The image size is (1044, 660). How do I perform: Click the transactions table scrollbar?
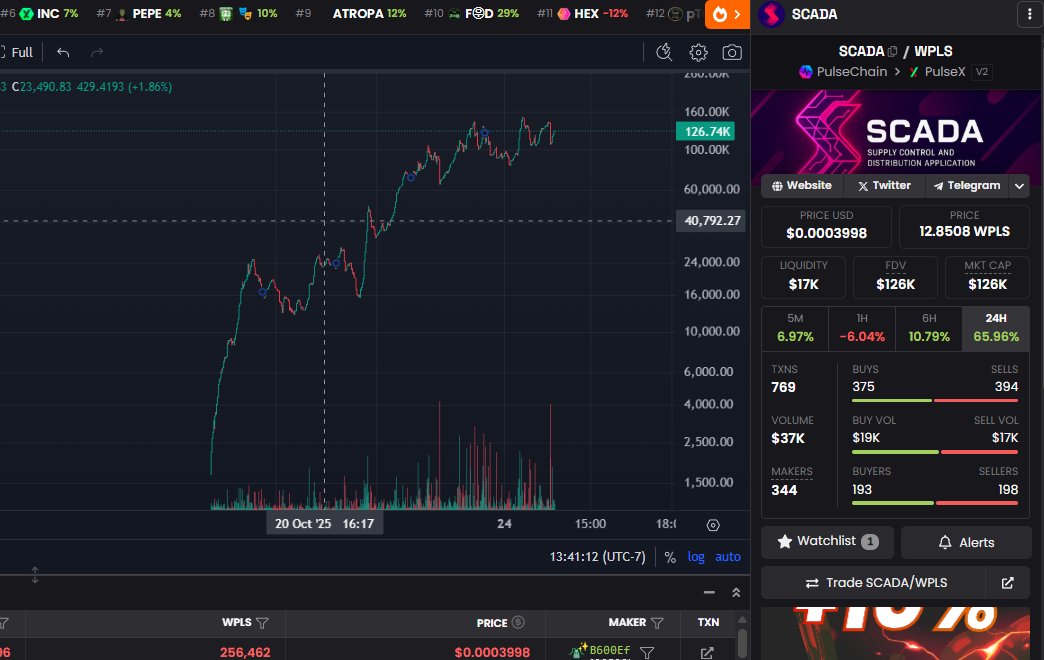pyautogui.click(x=742, y=643)
